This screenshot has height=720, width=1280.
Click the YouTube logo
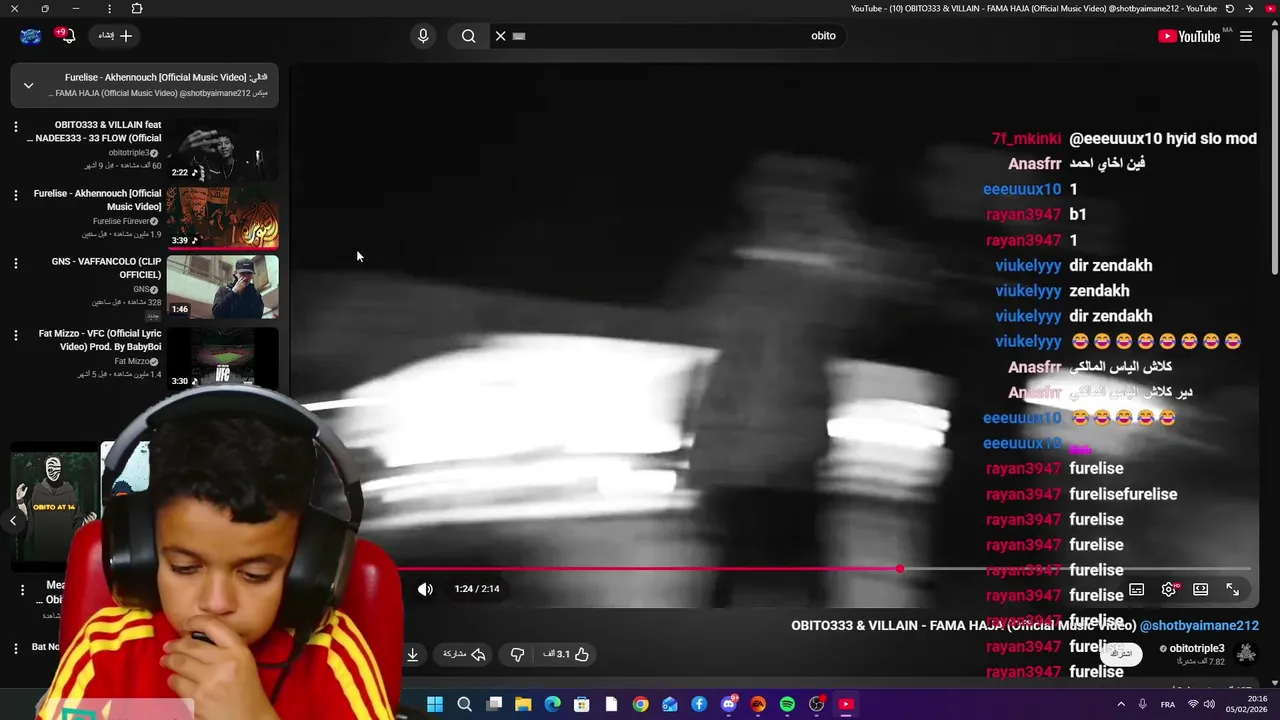click(1189, 36)
